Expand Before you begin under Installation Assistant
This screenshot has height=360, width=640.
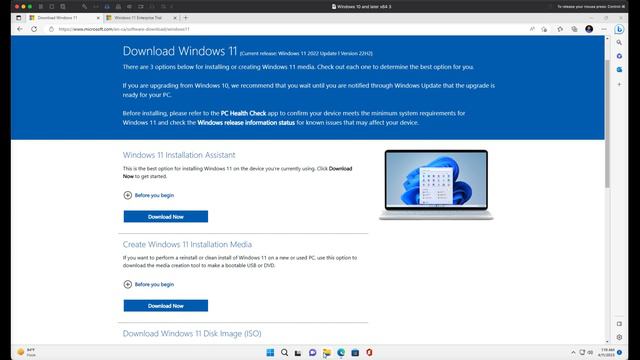click(149, 195)
